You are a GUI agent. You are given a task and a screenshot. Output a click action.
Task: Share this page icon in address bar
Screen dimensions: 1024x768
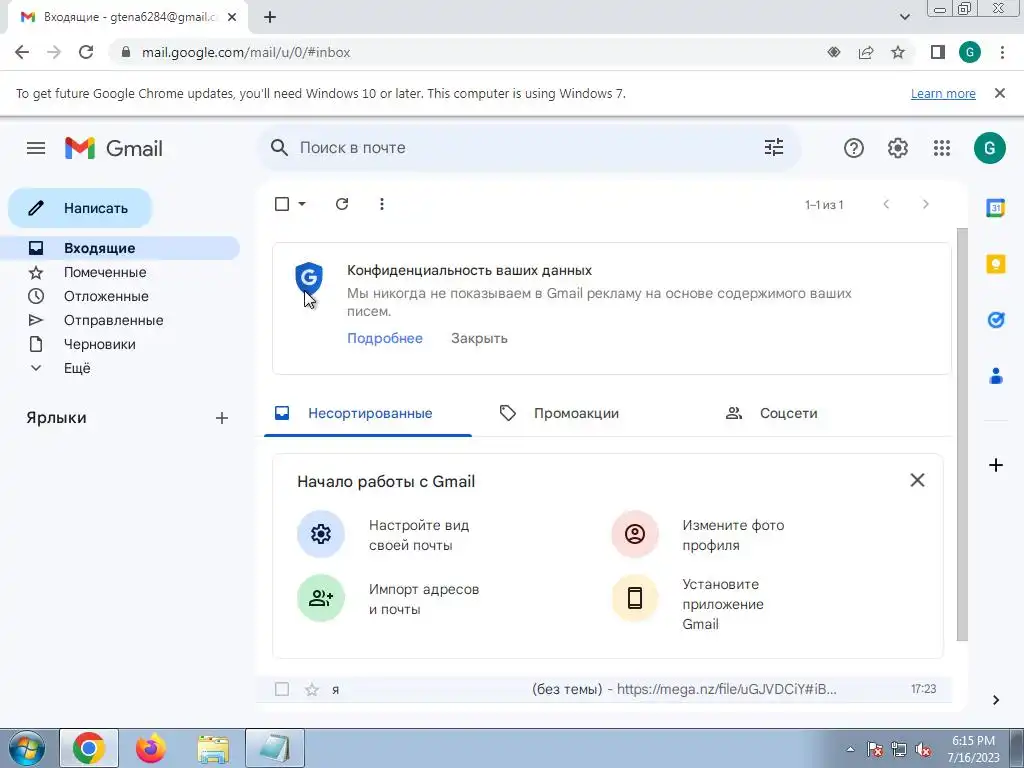coord(866,52)
